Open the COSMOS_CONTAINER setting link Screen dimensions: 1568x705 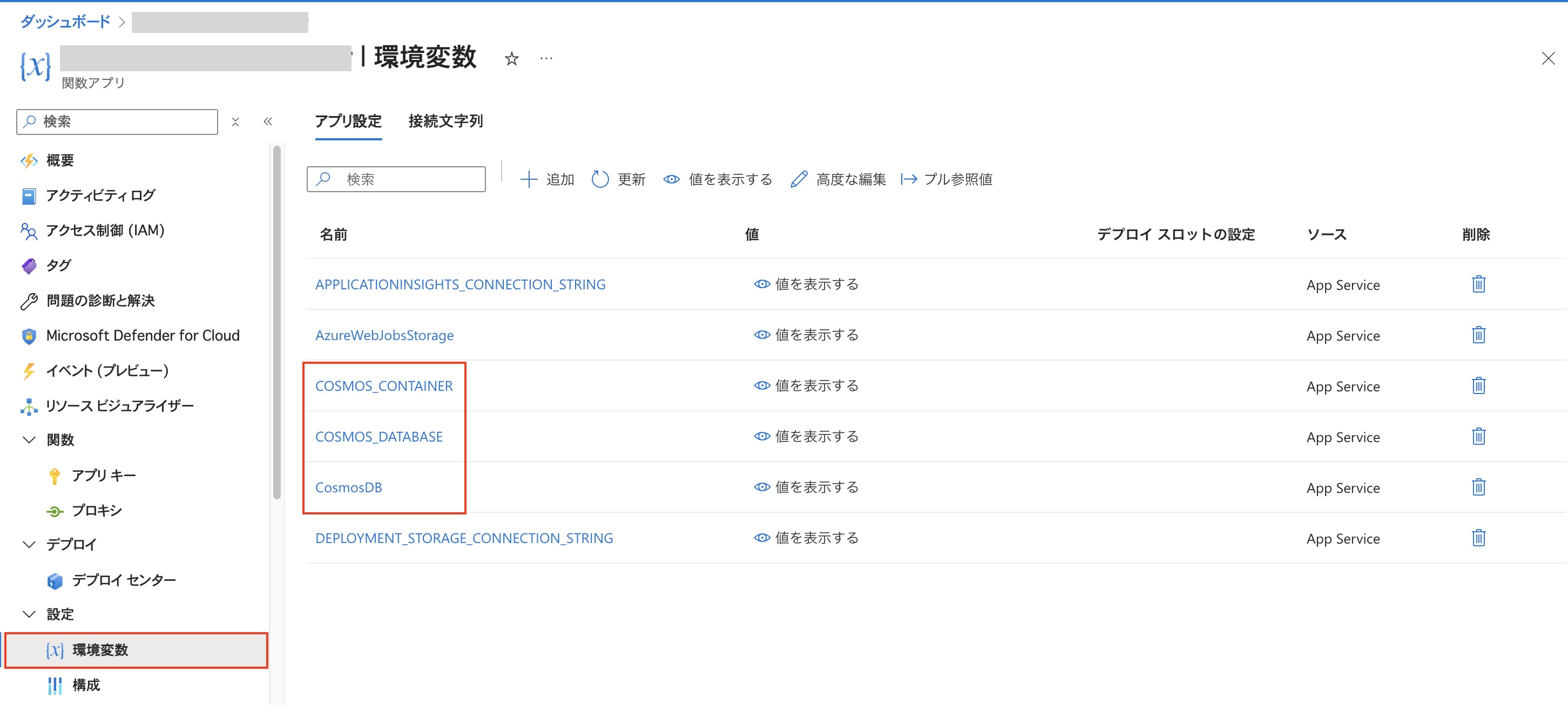(384, 385)
